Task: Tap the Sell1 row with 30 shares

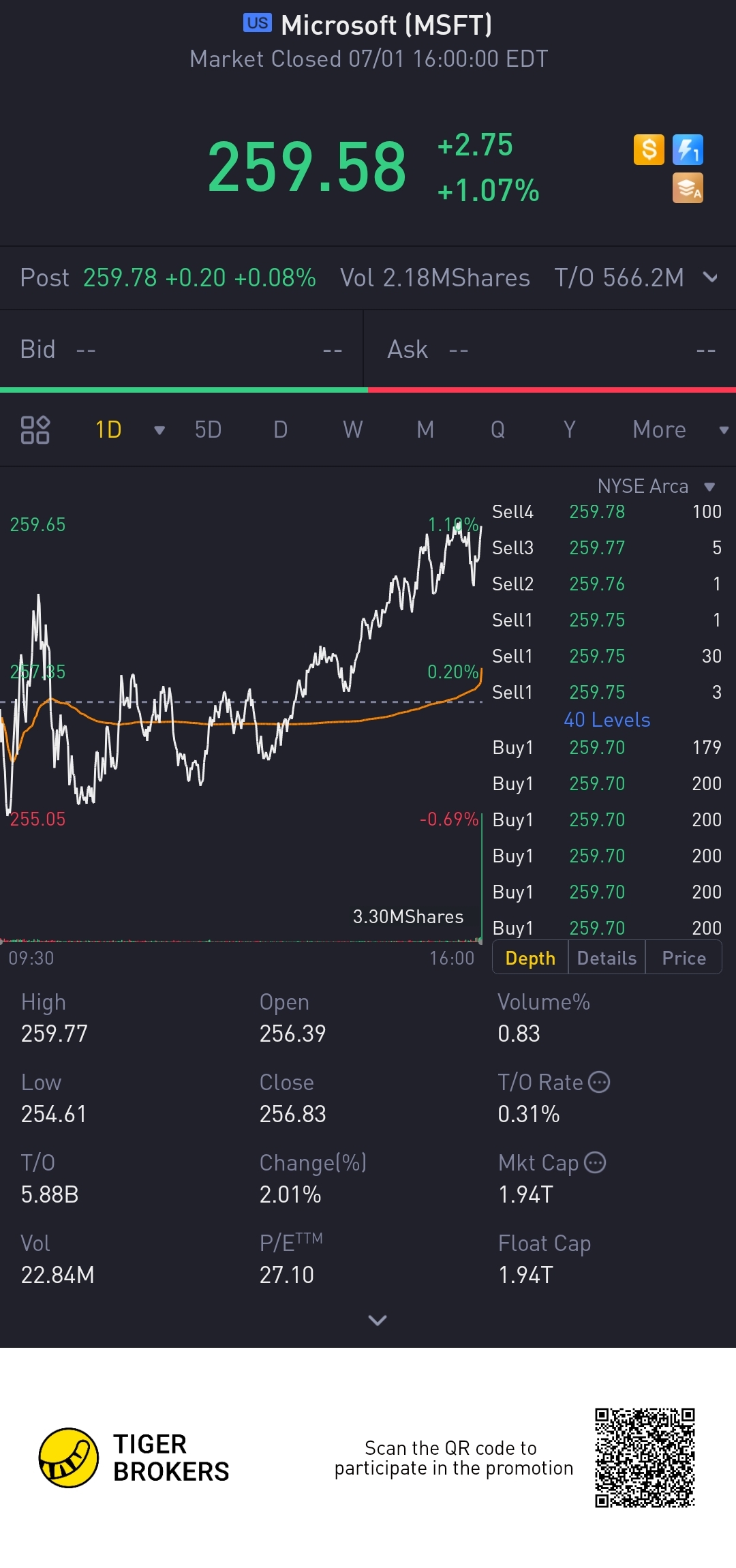Action: tap(607, 656)
